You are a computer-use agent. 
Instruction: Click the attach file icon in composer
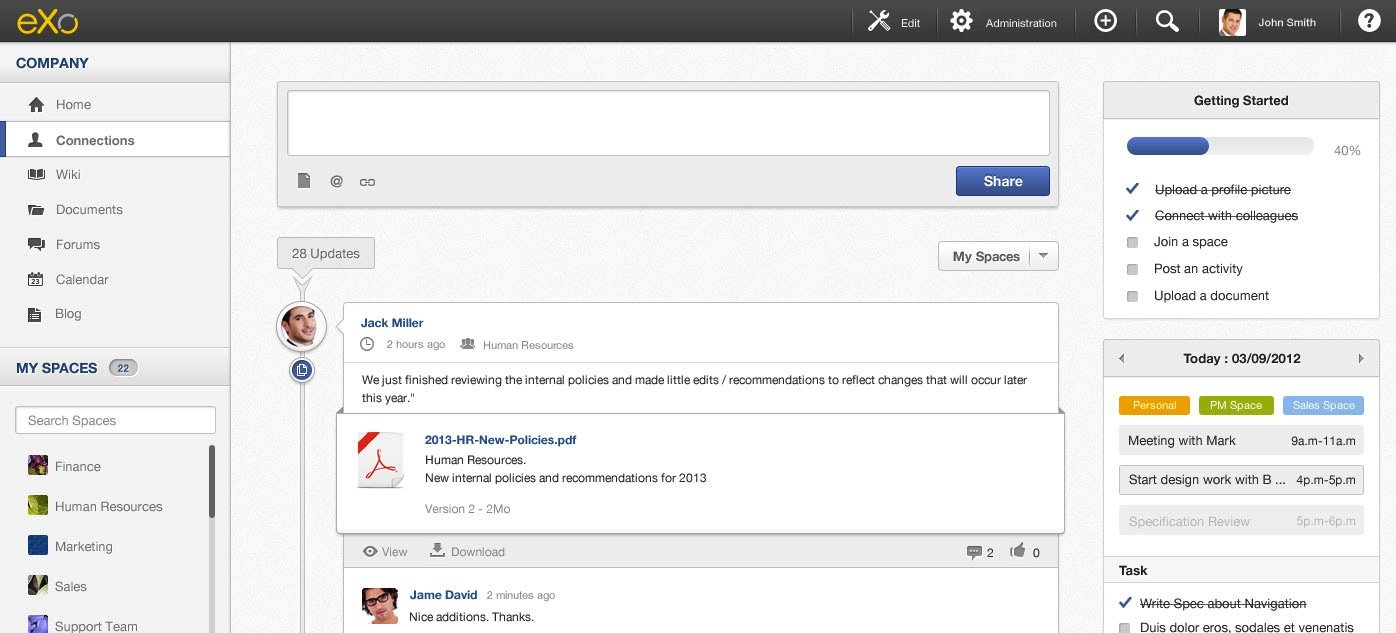pyautogui.click(x=305, y=181)
